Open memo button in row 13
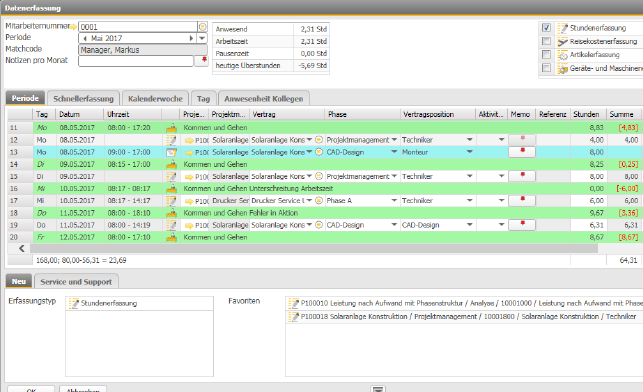Image resolution: width=643 pixels, height=392 pixels. point(522,152)
